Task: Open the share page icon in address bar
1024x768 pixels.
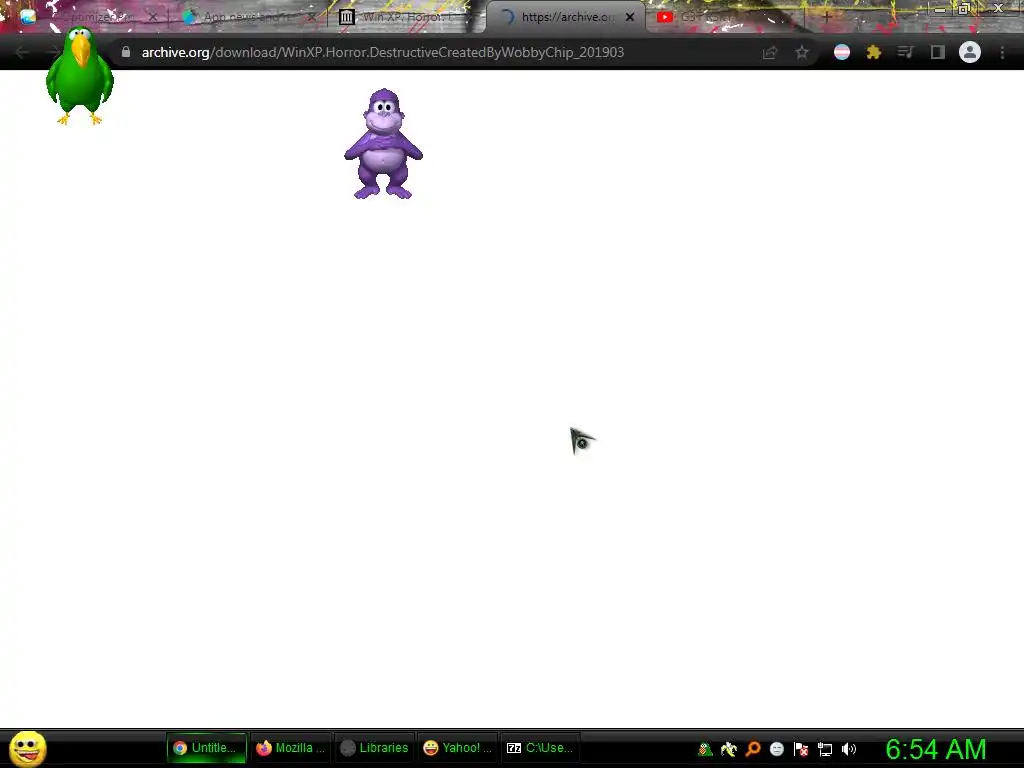Action: coord(770,52)
